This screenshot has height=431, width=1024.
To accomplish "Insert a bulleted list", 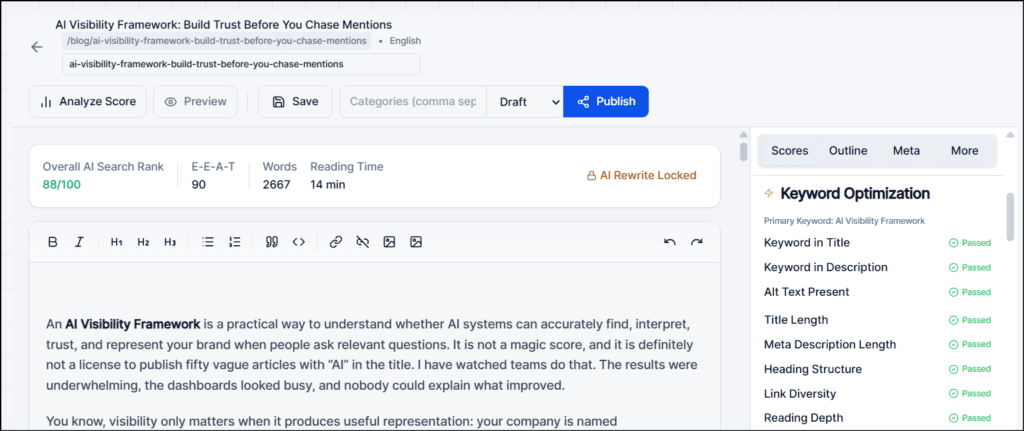I will [208, 242].
